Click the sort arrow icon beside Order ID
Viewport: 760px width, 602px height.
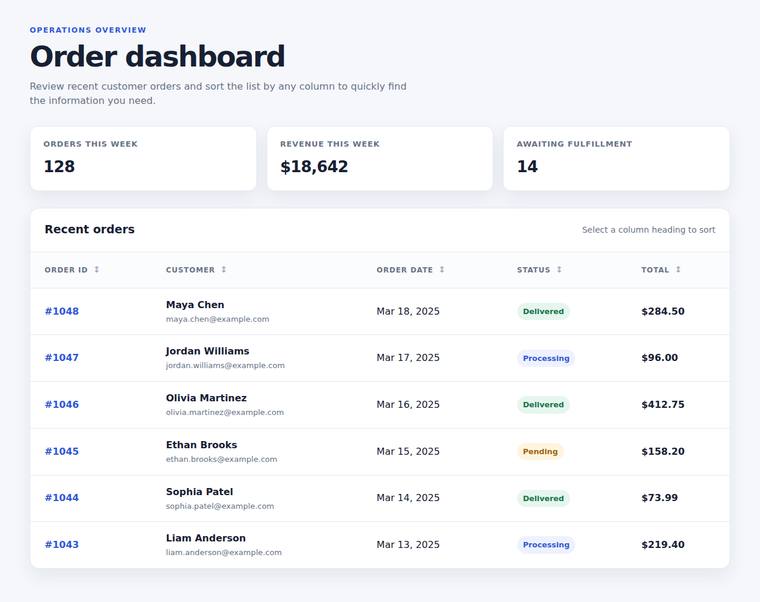pyautogui.click(x=96, y=269)
